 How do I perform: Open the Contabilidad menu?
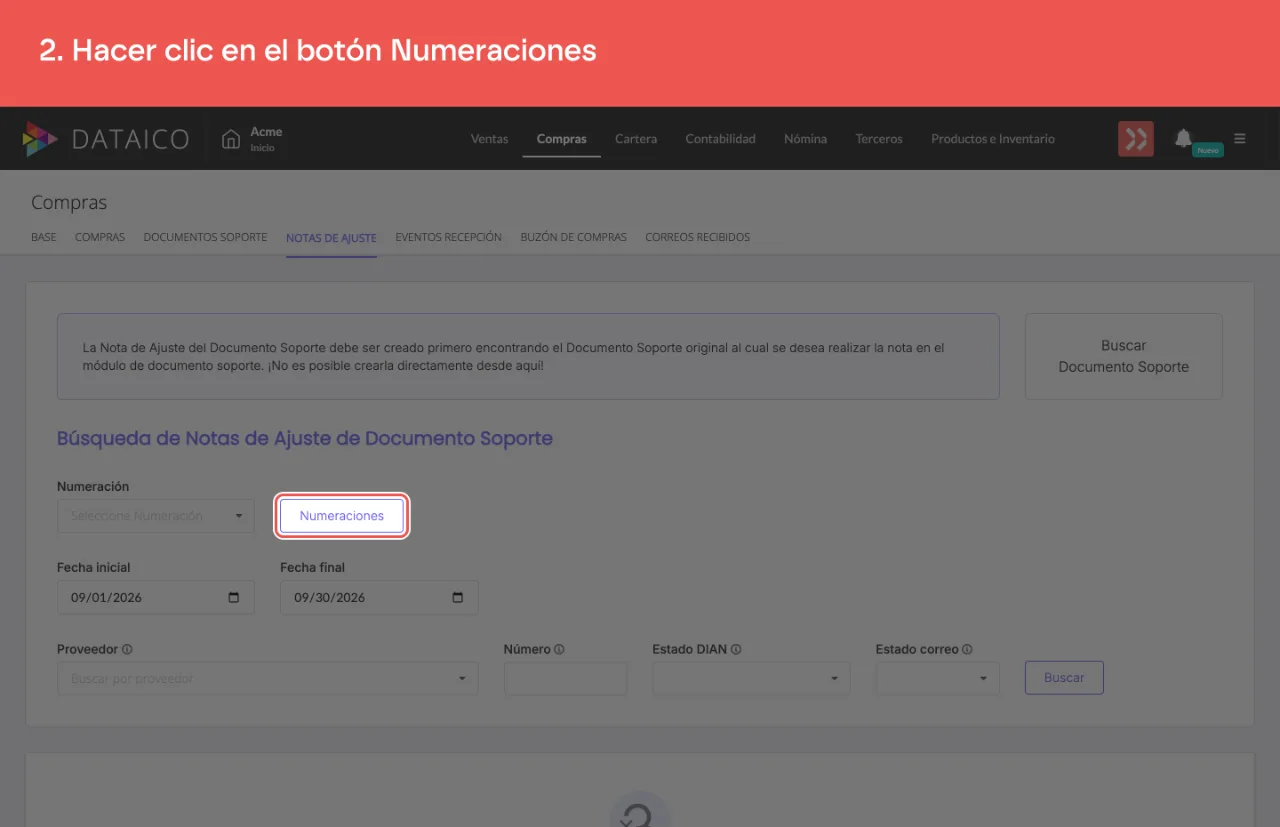(x=720, y=139)
